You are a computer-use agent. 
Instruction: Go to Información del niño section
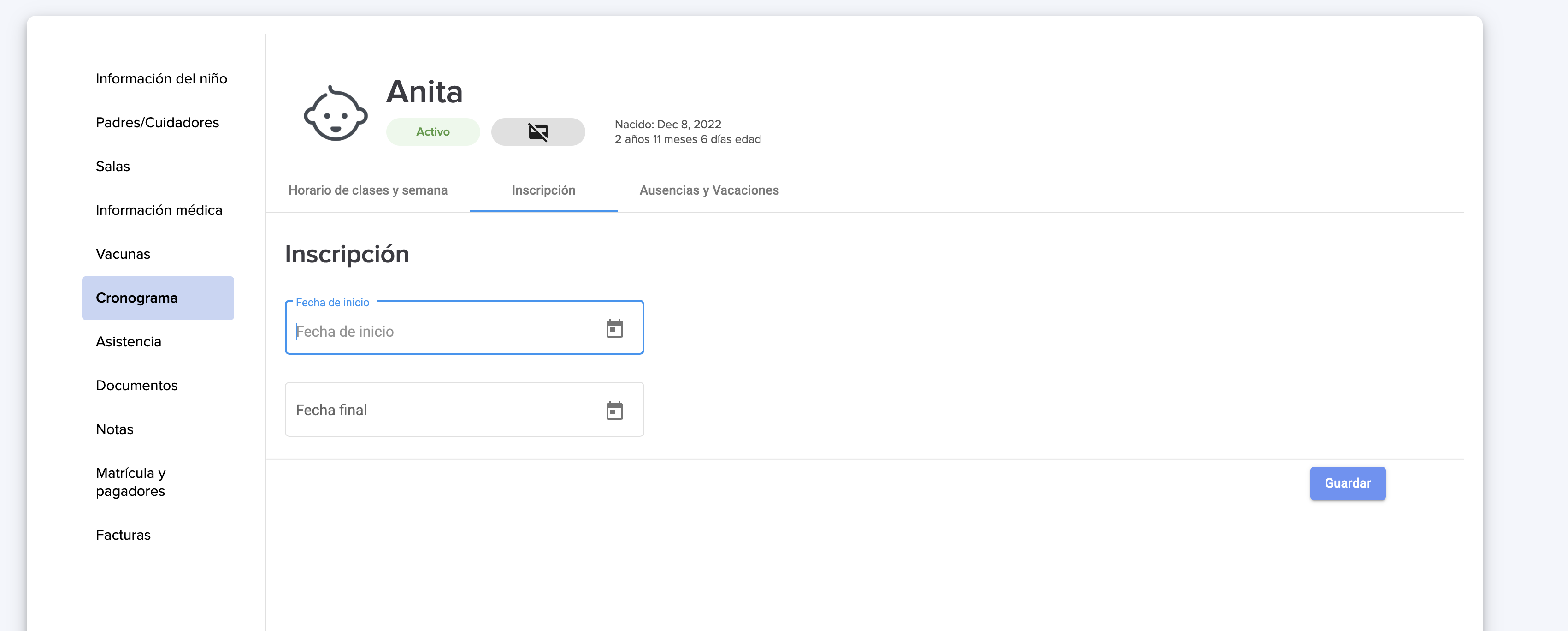[x=161, y=79]
